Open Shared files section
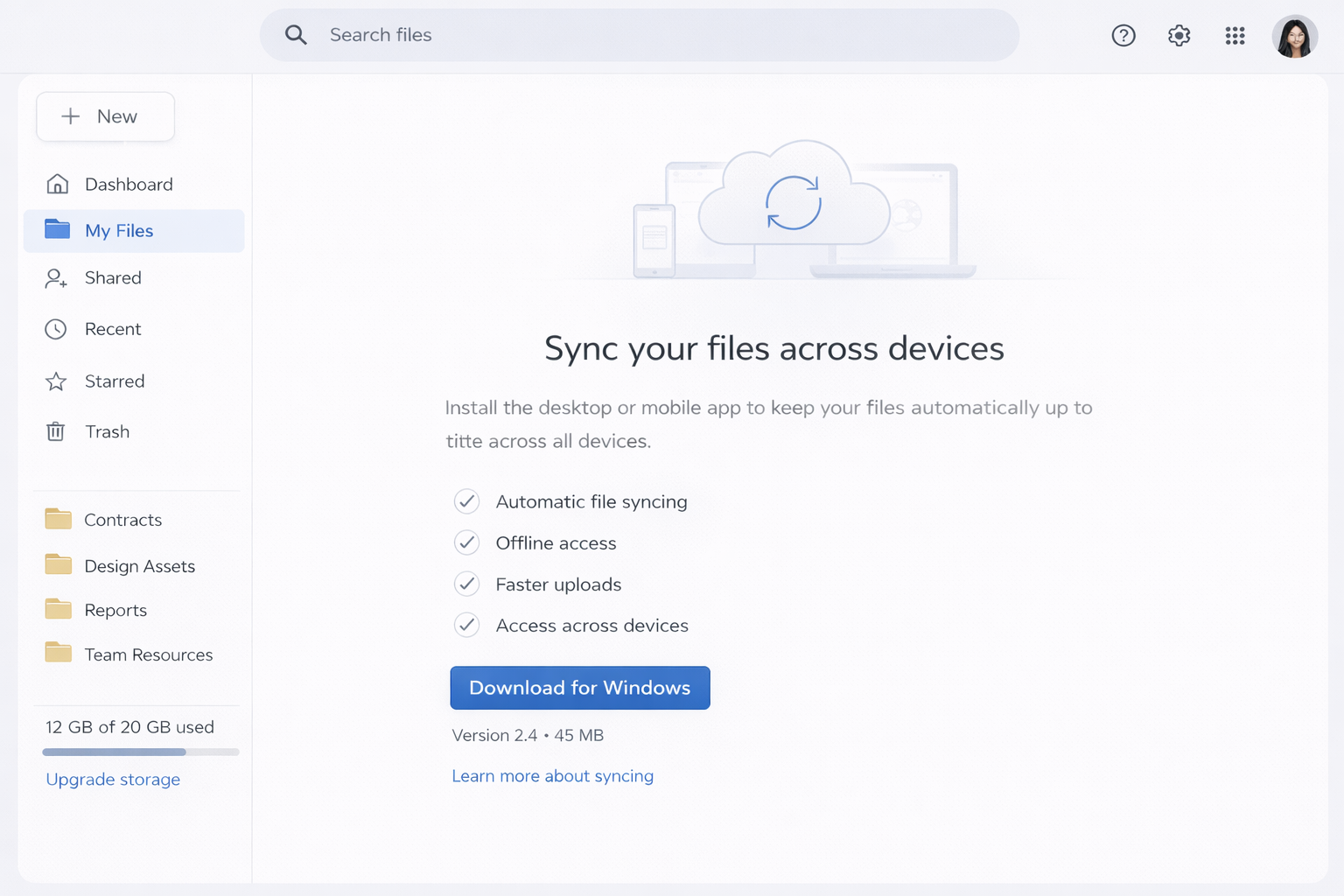Screen dimensions: 1344x896 tap(113, 278)
